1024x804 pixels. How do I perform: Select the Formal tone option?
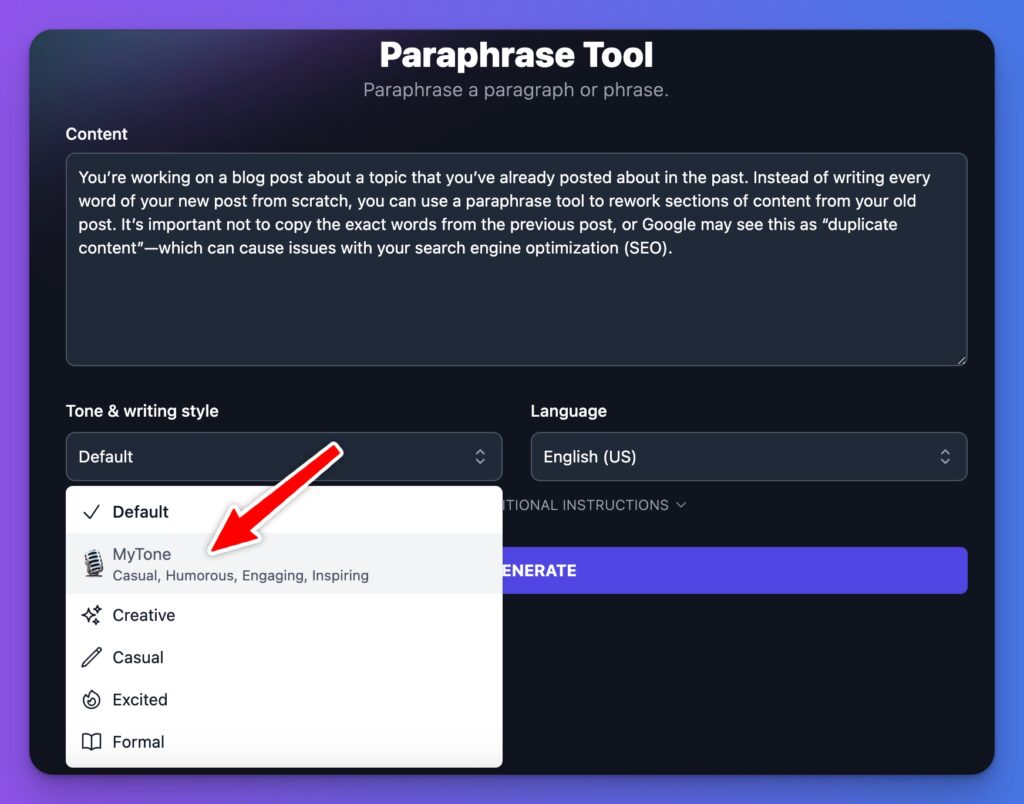[138, 741]
